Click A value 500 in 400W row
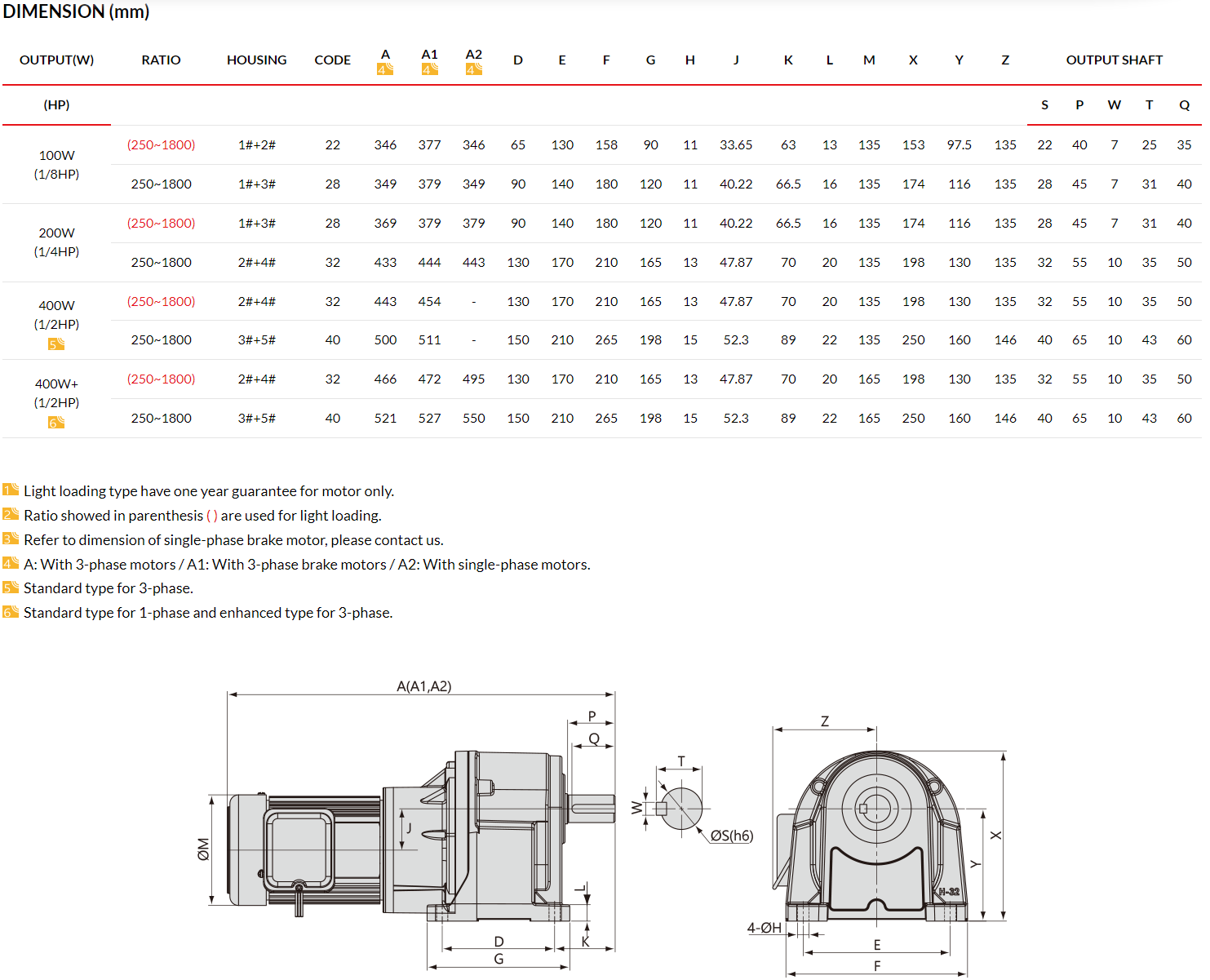The image size is (1210, 980). pyautogui.click(x=385, y=339)
